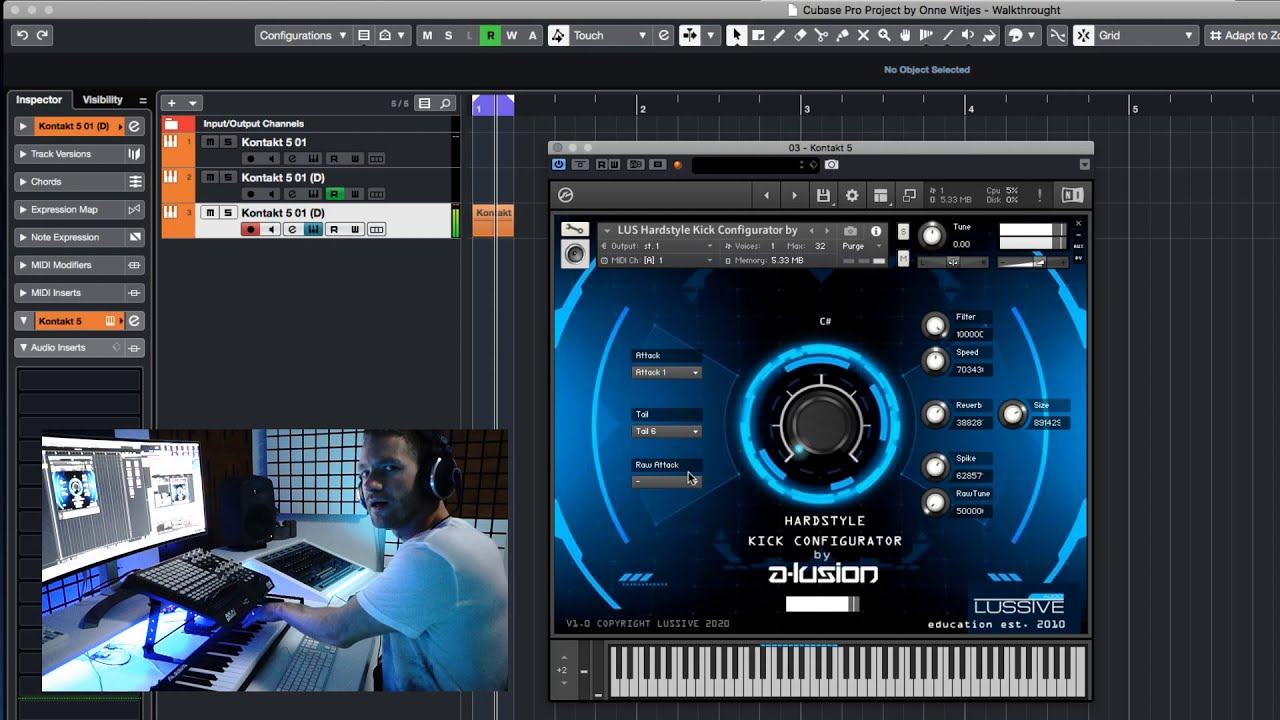Open the MIDI Modifiers section
This screenshot has height=720, width=1280.
(80, 265)
